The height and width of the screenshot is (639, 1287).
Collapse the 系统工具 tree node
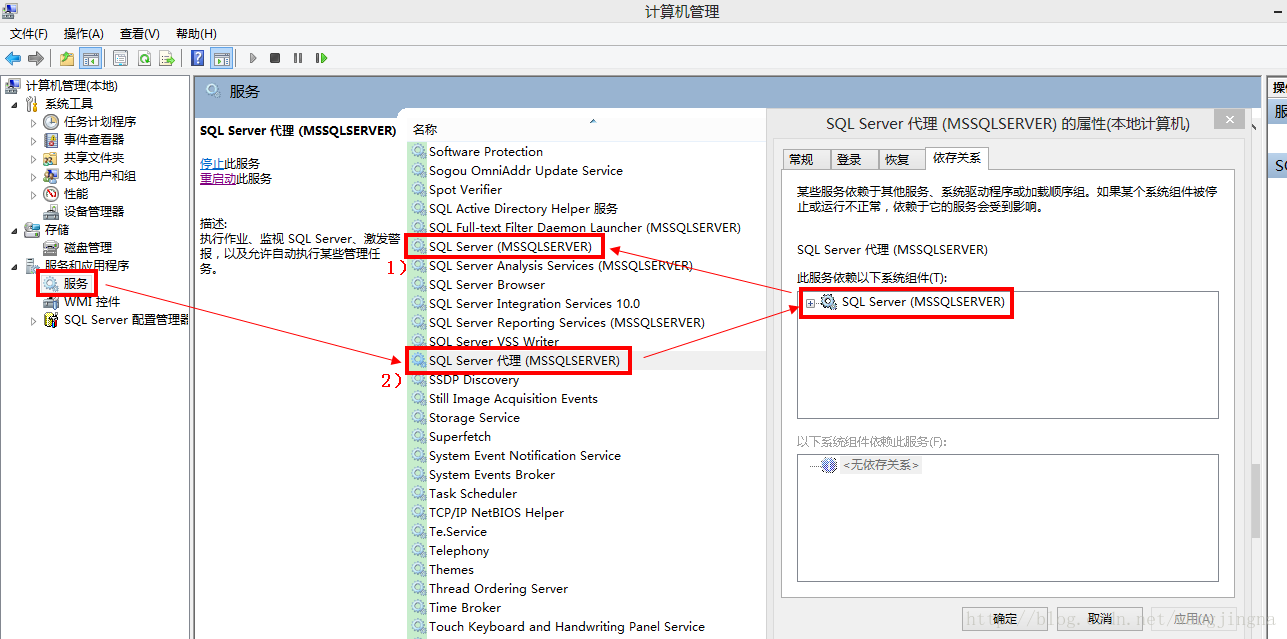point(14,104)
